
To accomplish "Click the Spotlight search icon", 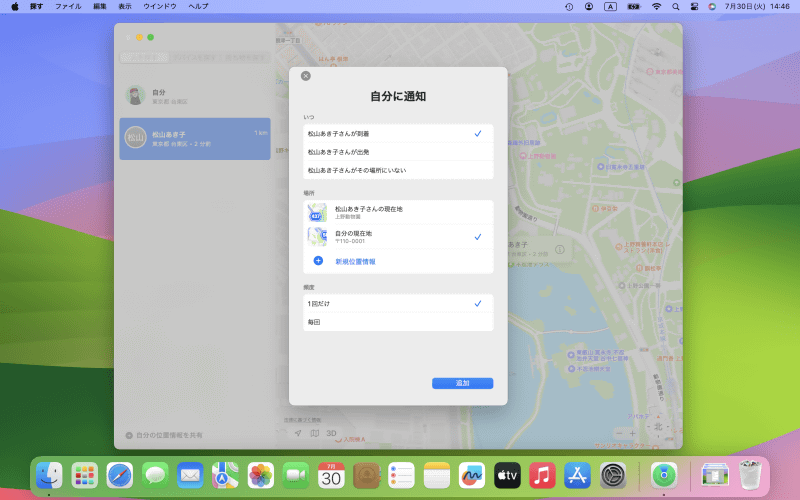I will (676, 7).
